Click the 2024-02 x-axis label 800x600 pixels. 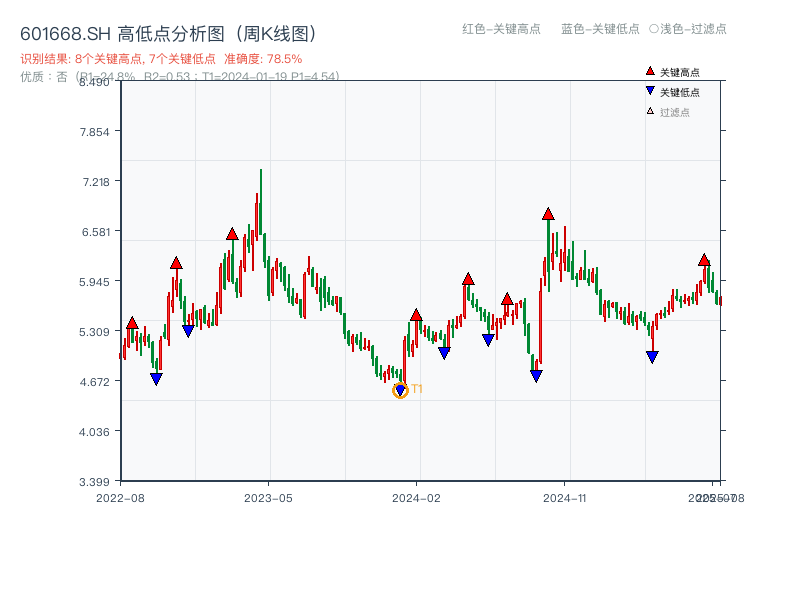416,498
